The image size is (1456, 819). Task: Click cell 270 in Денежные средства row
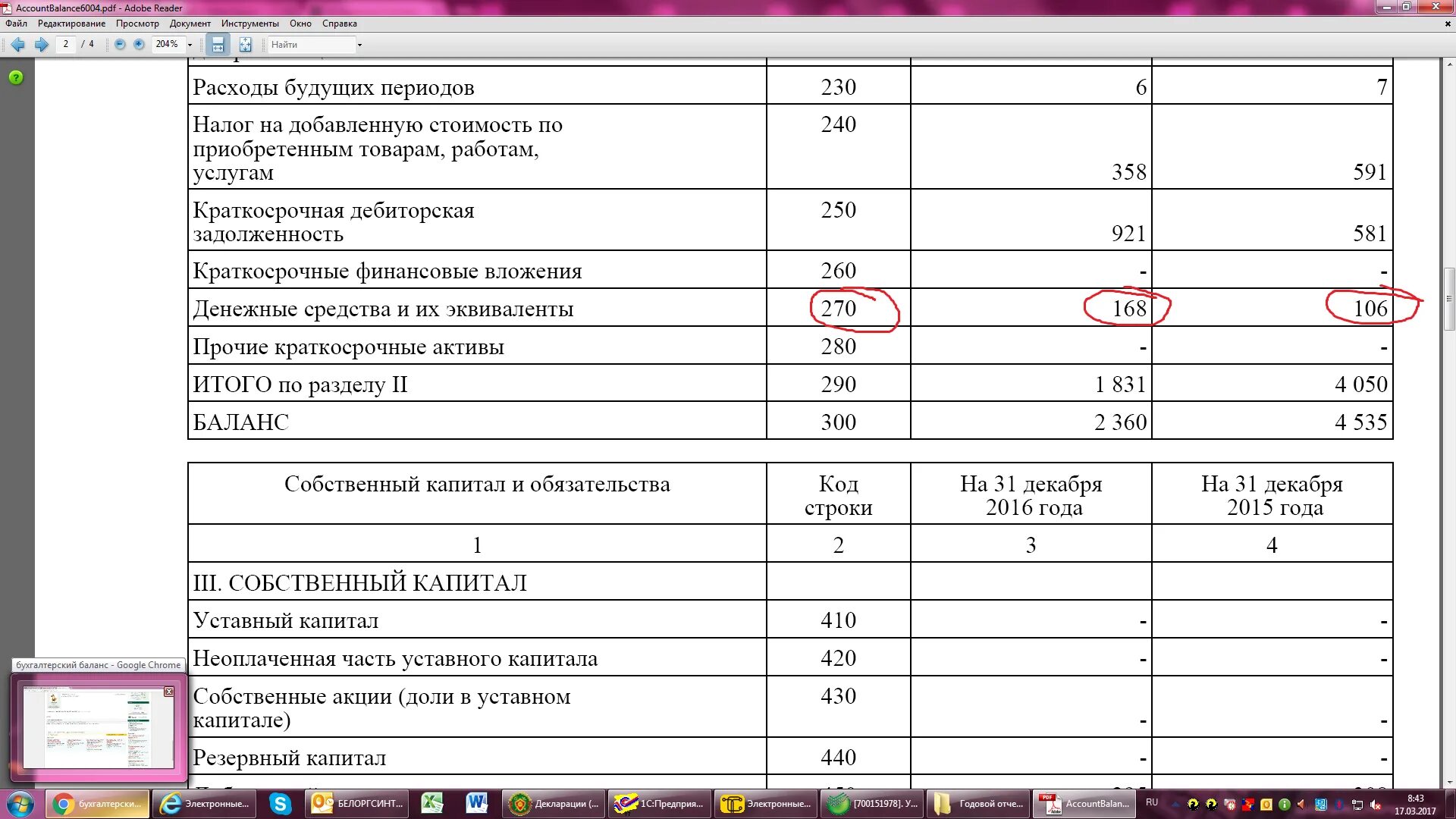point(838,309)
